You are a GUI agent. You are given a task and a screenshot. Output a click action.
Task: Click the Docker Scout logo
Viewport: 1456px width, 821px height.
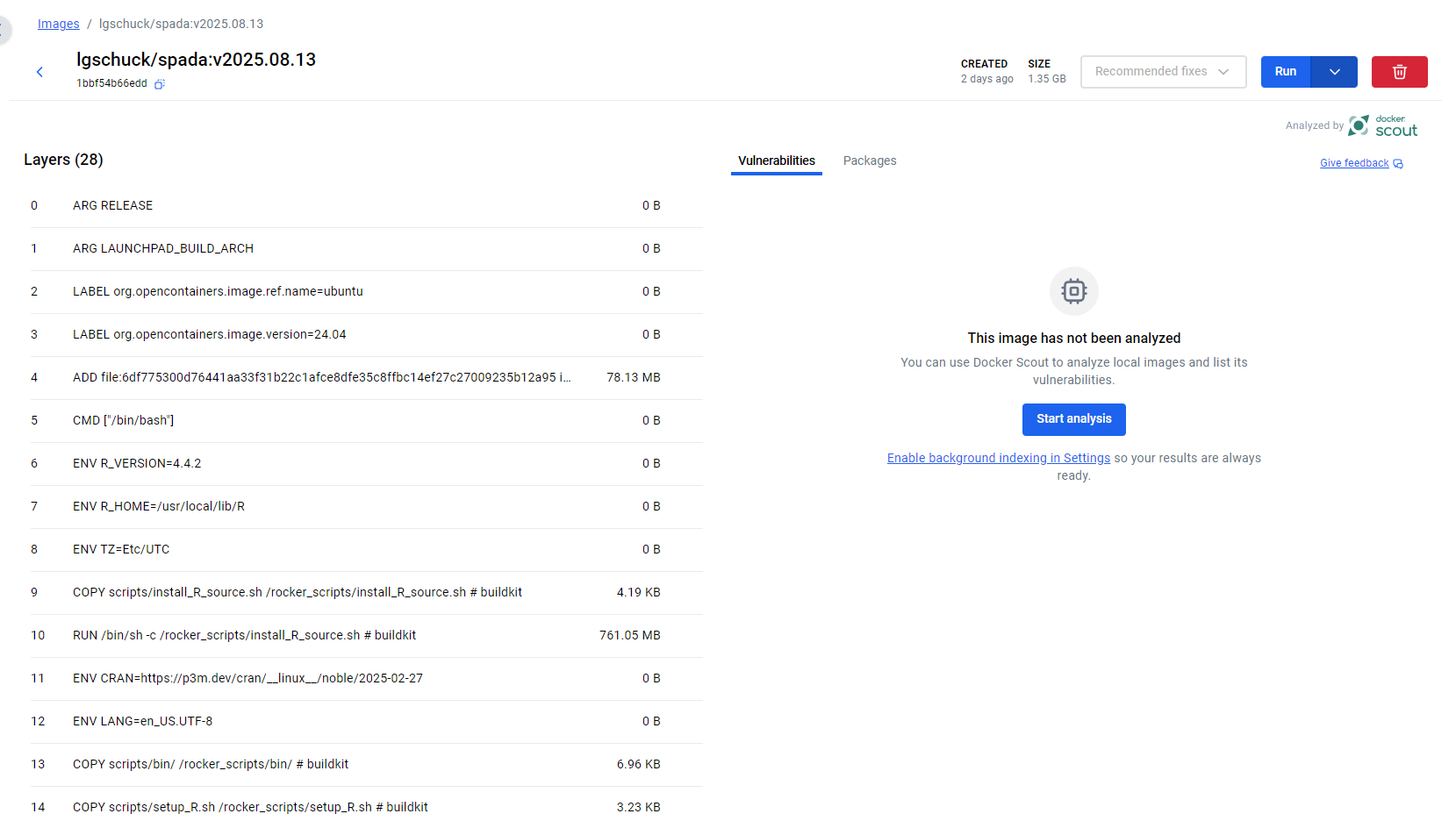pyautogui.click(x=1382, y=126)
